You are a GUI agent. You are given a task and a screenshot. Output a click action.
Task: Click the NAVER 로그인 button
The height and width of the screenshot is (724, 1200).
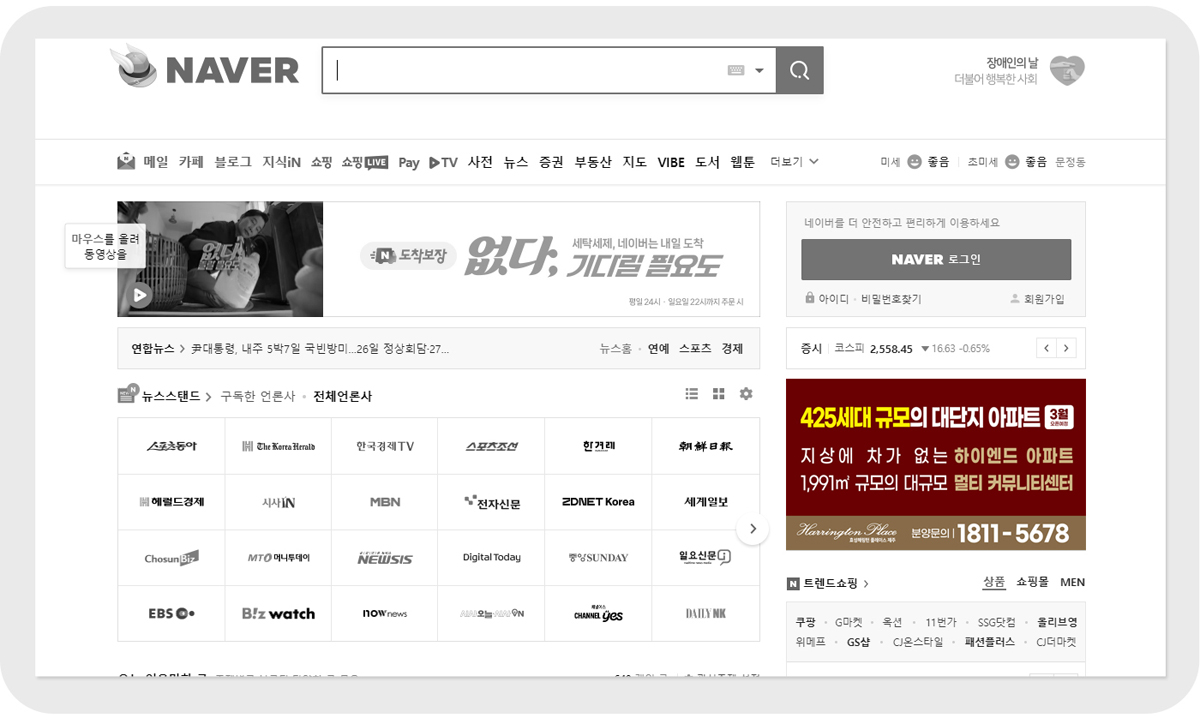[x=936, y=259]
